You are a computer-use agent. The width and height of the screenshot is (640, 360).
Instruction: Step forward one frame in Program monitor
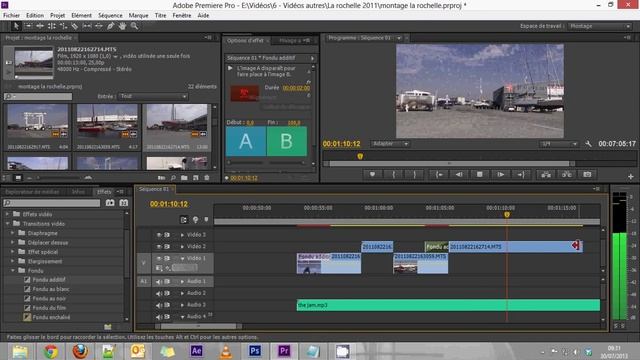(500, 174)
